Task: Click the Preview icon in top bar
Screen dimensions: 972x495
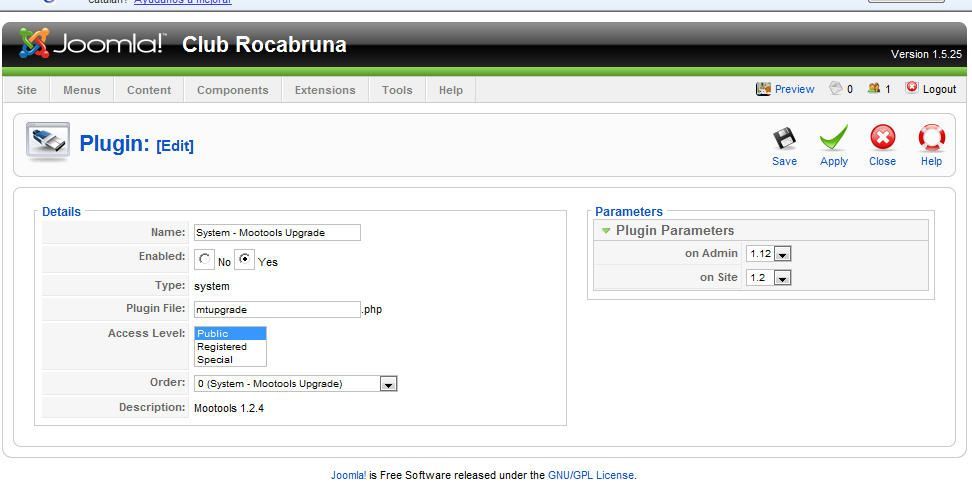Action: coord(763,89)
